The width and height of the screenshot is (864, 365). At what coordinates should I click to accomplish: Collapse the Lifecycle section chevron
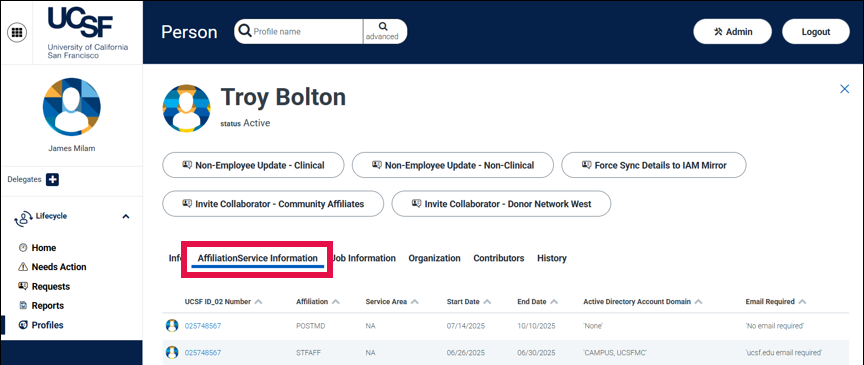click(x=126, y=217)
